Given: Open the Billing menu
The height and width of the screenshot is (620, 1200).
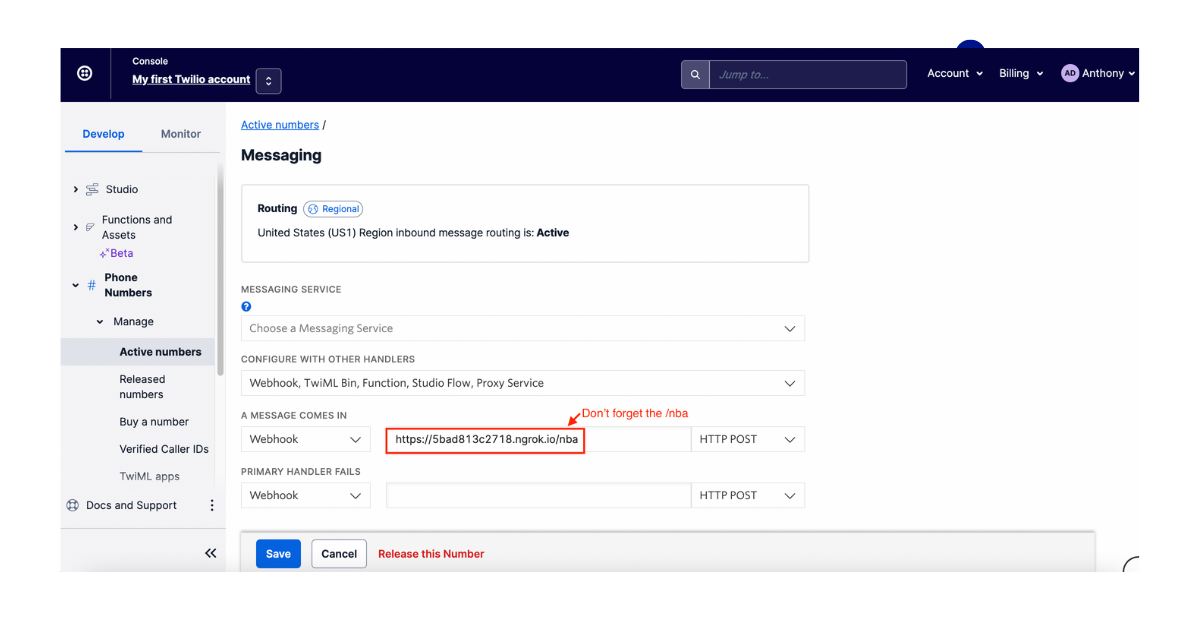Looking at the screenshot, I should (1020, 74).
